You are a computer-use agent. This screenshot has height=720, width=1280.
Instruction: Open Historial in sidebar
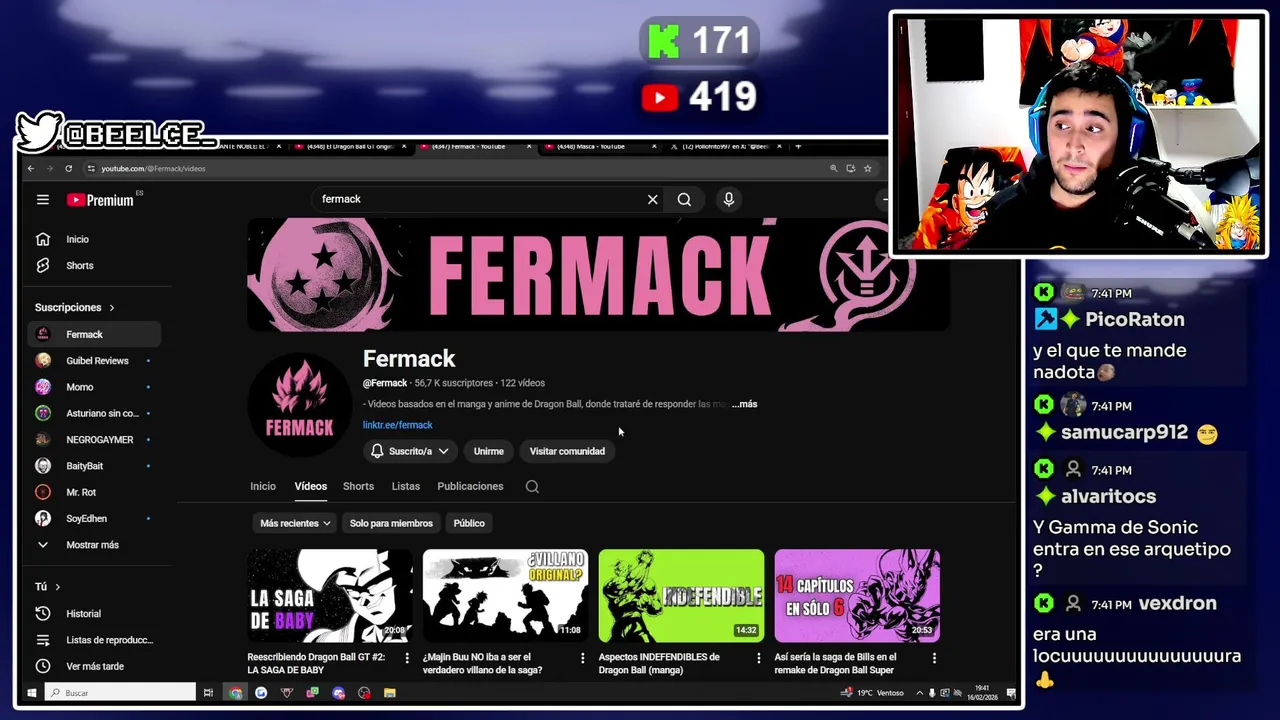point(95,614)
